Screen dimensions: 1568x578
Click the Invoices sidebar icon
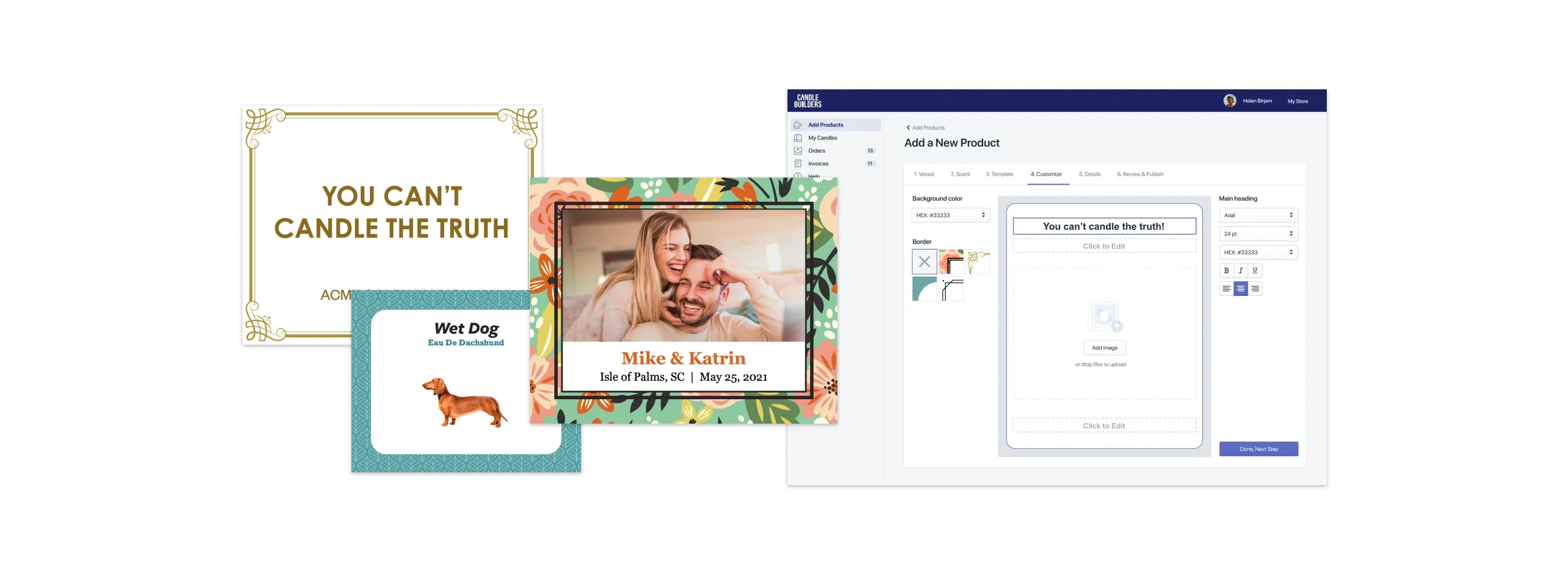tap(797, 163)
